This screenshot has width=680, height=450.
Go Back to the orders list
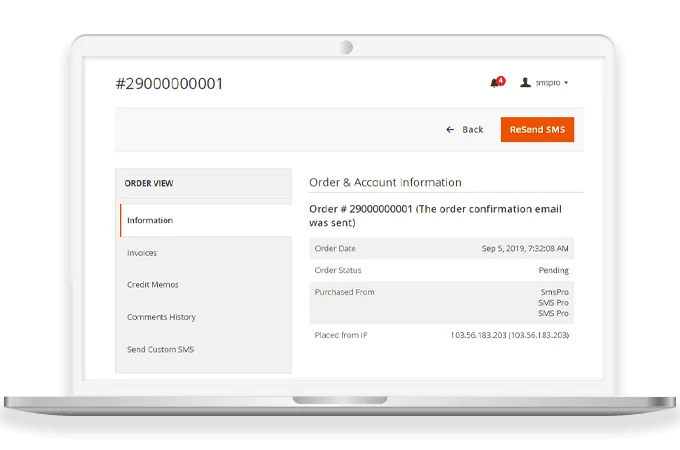(465, 130)
